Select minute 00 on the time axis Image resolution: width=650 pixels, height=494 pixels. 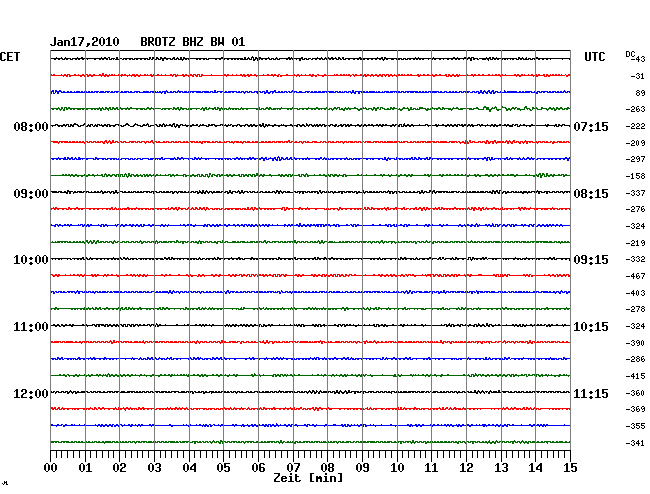coord(51,467)
